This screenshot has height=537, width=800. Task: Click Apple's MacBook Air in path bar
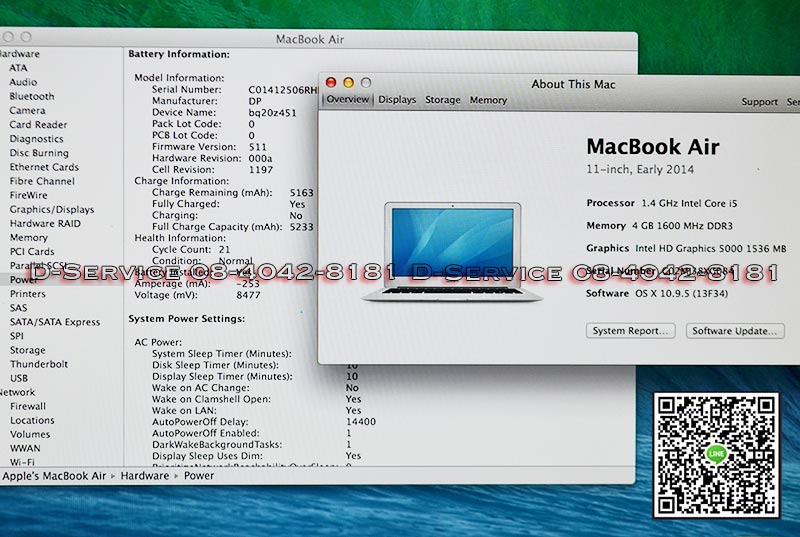pos(54,476)
